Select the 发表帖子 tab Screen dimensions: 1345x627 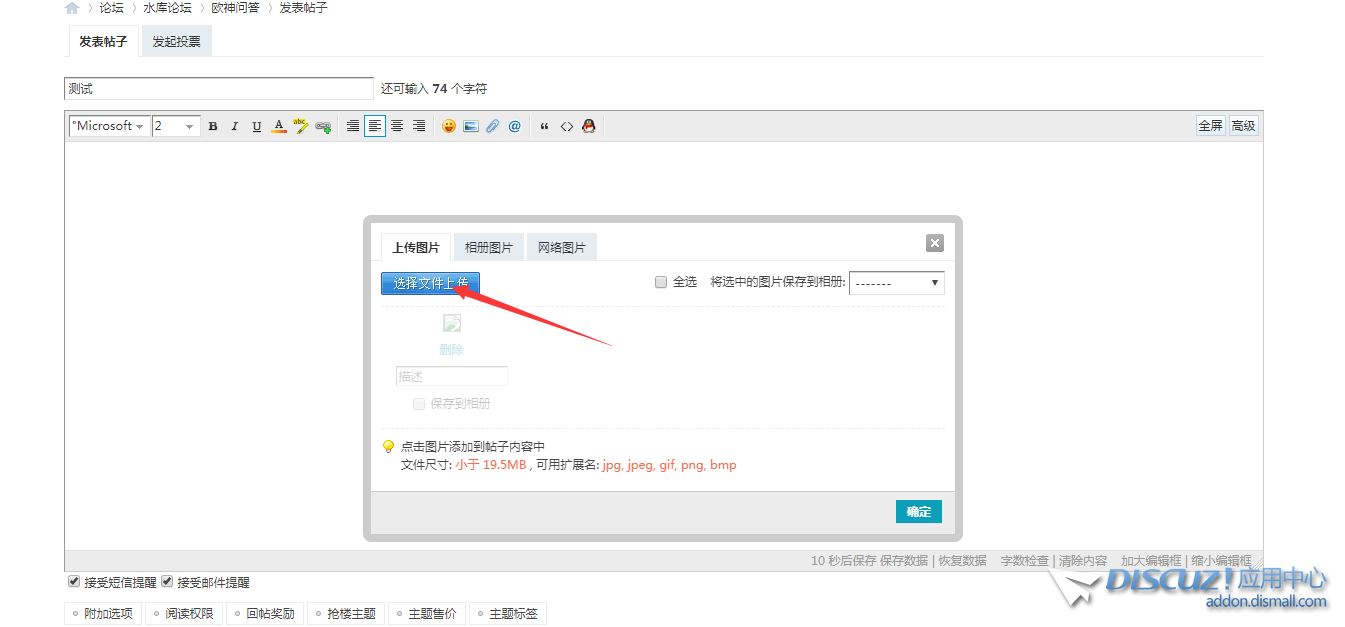tap(104, 42)
